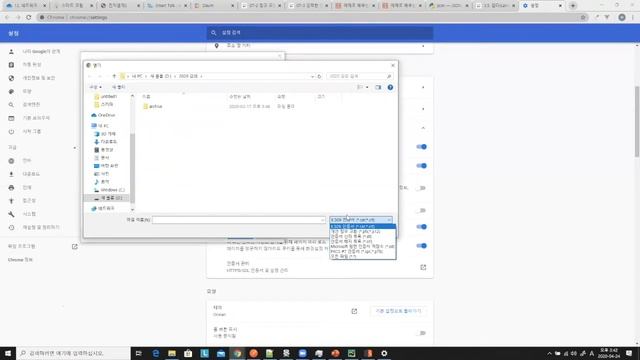Open Autofill clipboard icon in settings sidebar
This screenshot has width=640, height=360.
11,65
